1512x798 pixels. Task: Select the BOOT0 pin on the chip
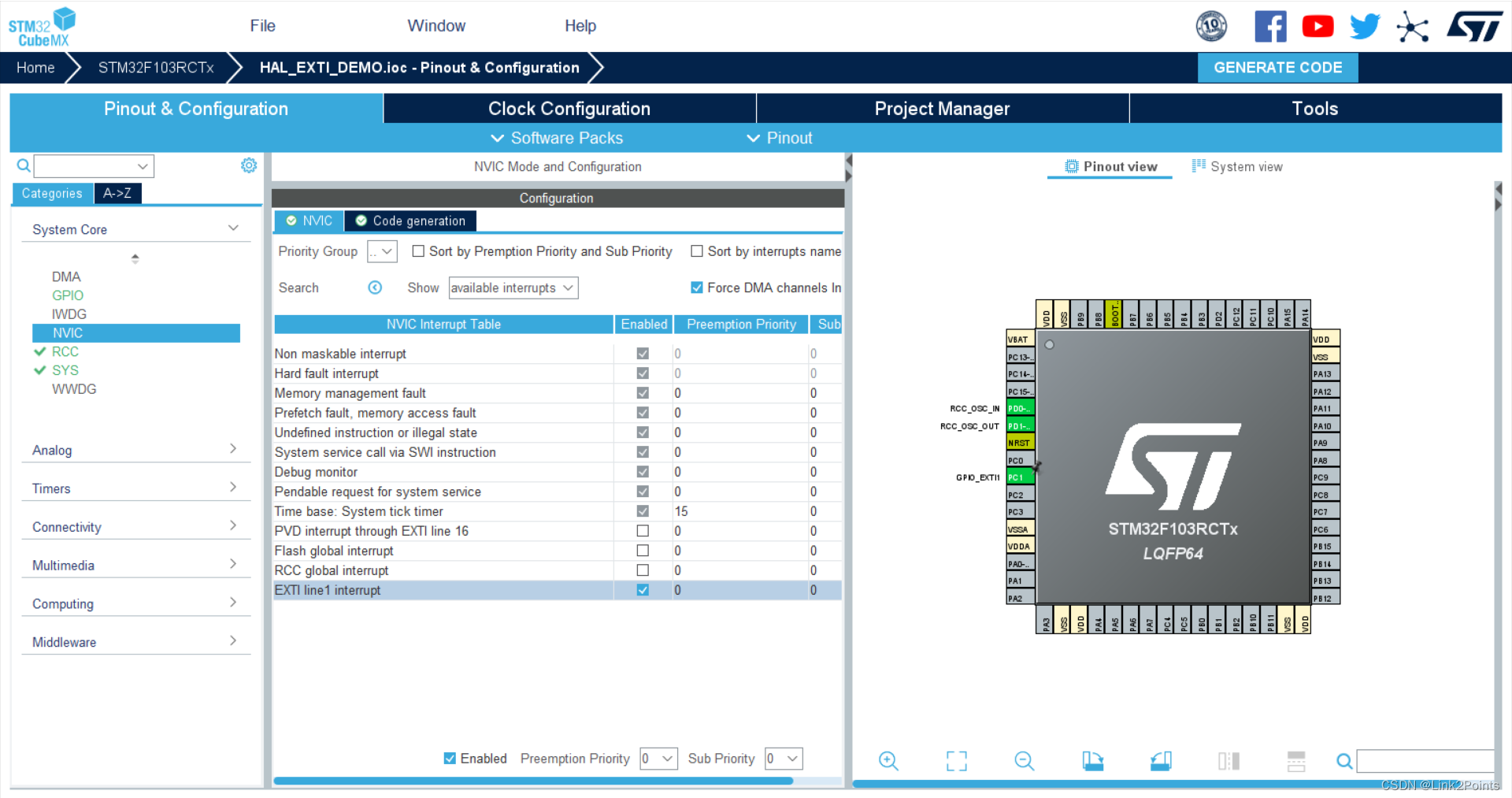point(1114,314)
